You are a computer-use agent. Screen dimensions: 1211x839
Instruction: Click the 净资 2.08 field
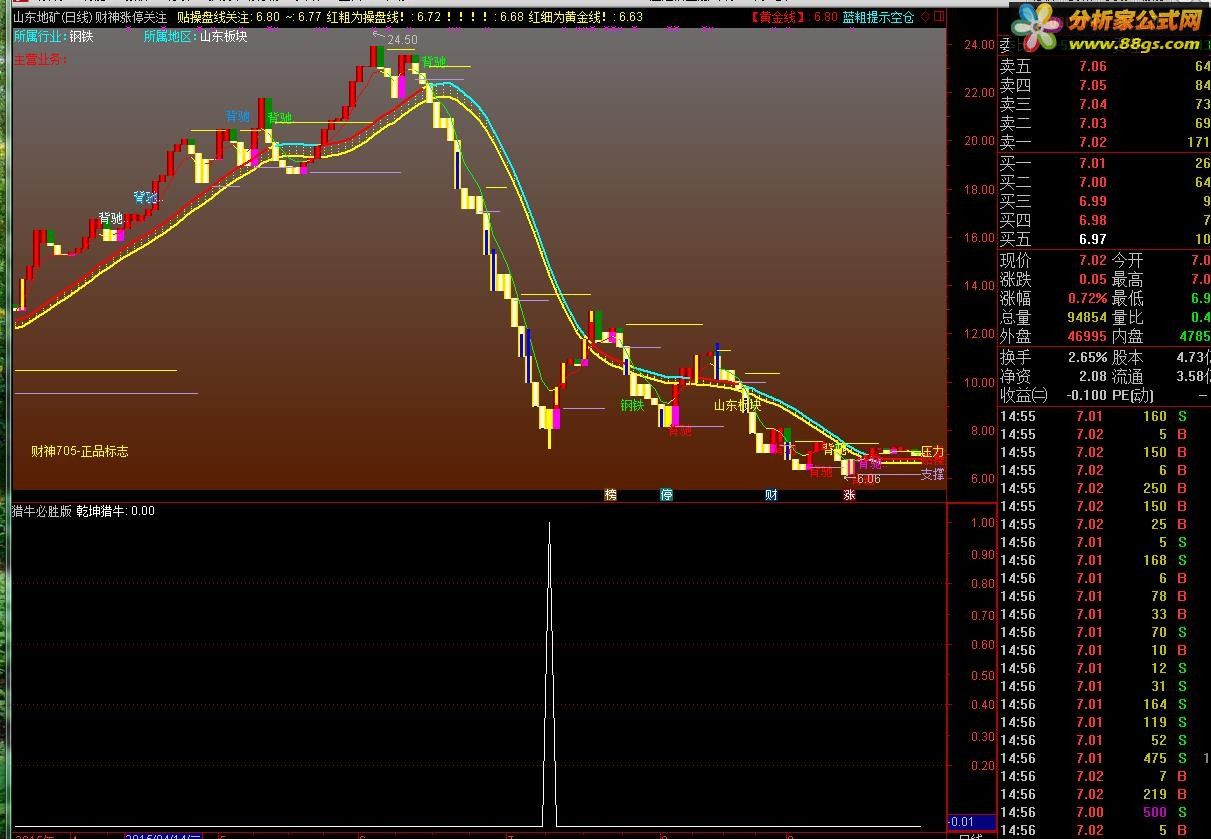[x=1053, y=376]
